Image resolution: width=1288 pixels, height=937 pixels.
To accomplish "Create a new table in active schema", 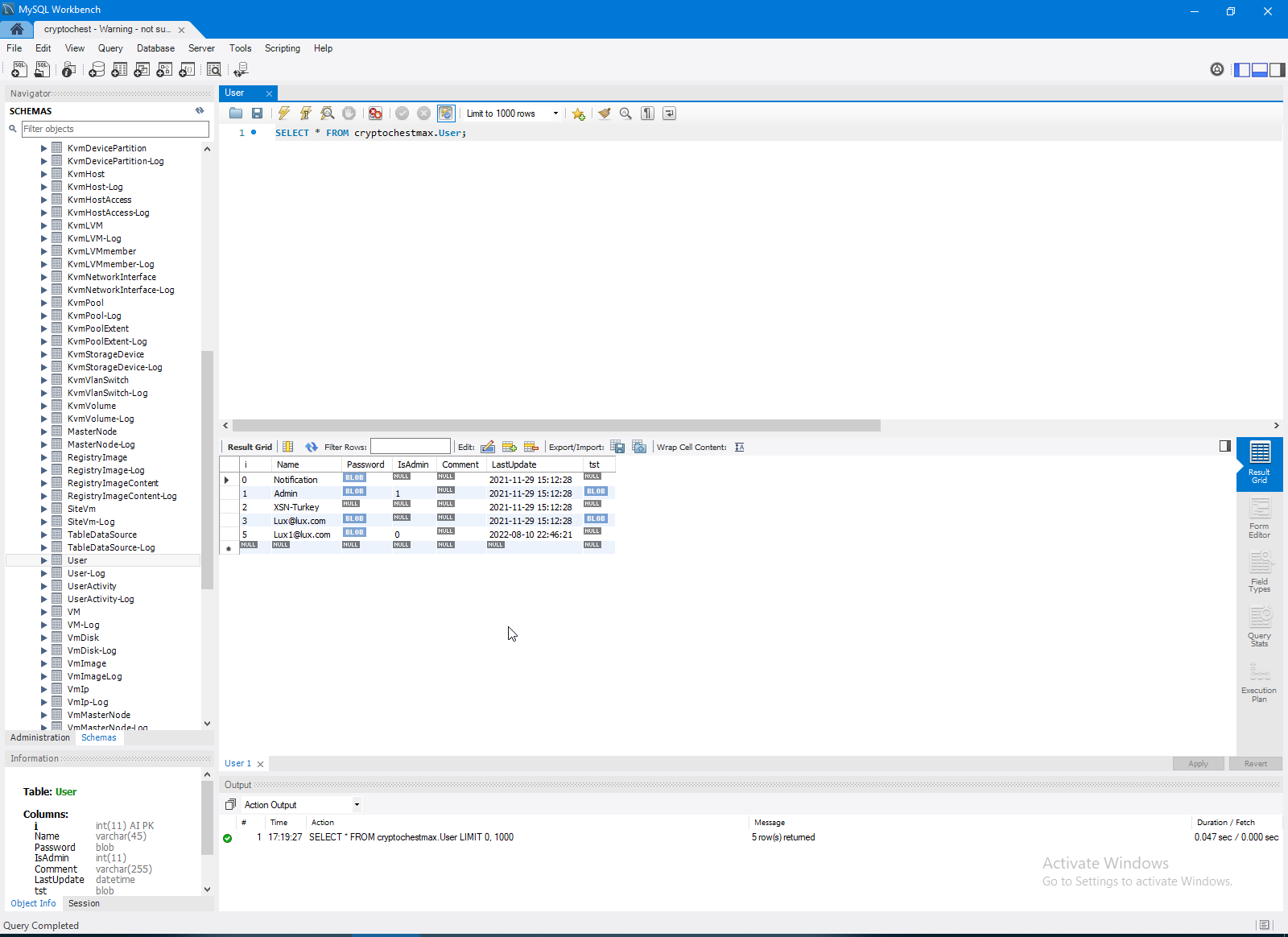I will point(119,70).
